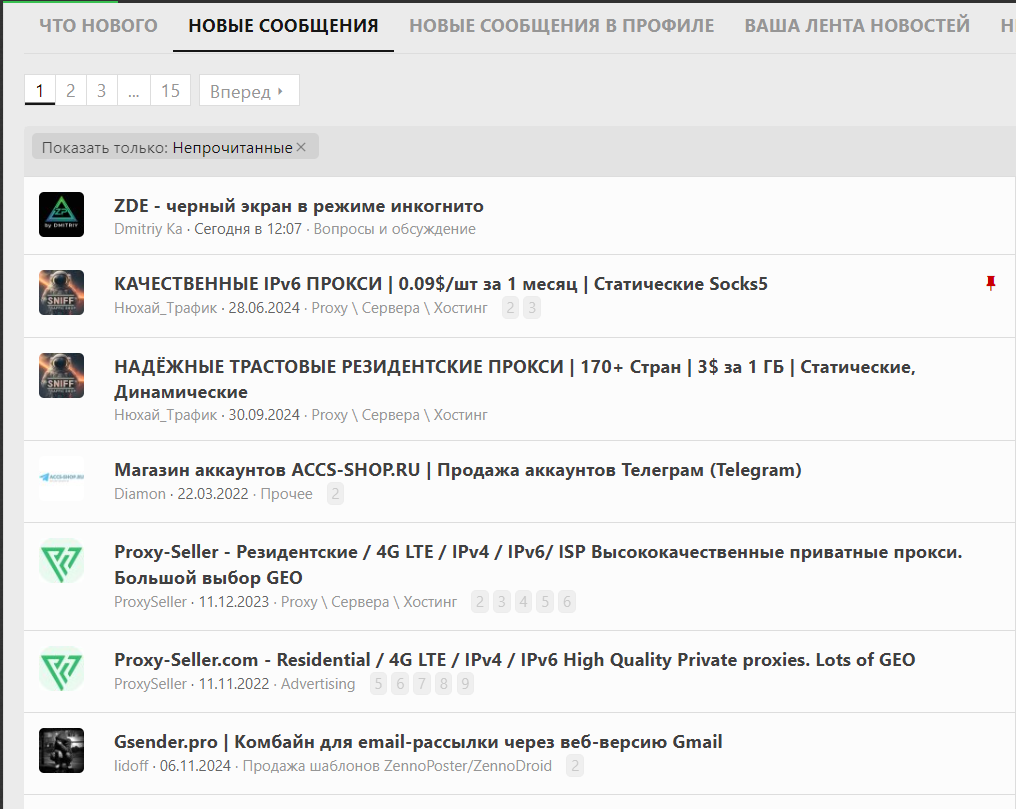Screen dimensions: 1016x809
Task: Click the Вперед next page button
Action: click(249, 90)
